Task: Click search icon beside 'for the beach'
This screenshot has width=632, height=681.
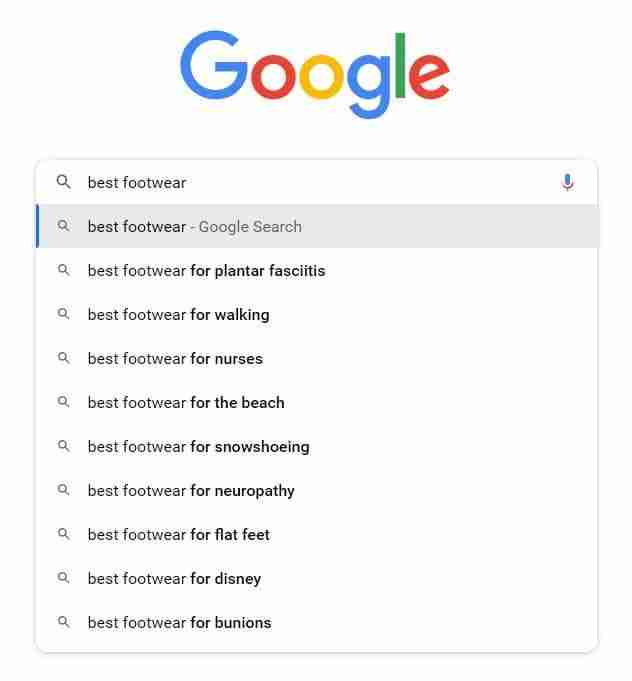Action: click(x=64, y=402)
